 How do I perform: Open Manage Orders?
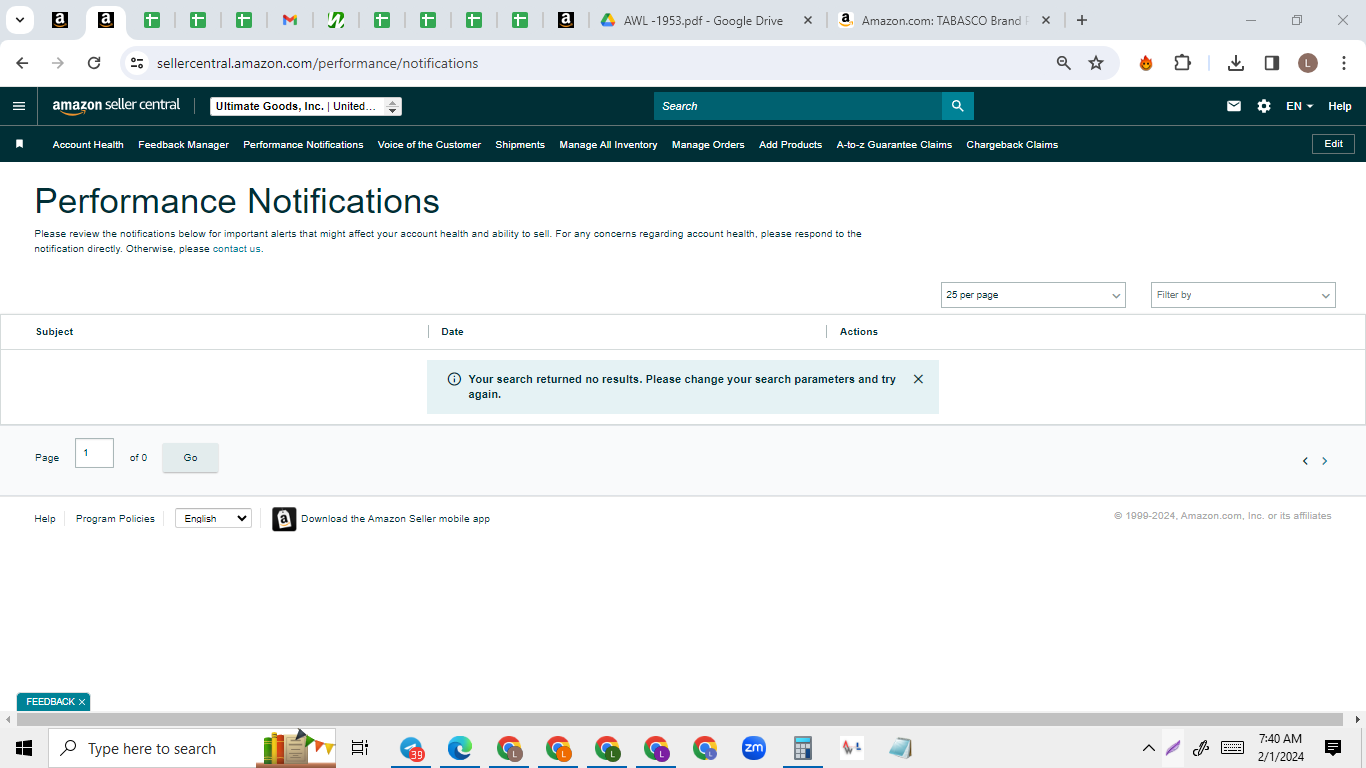(x=708, y=144)
